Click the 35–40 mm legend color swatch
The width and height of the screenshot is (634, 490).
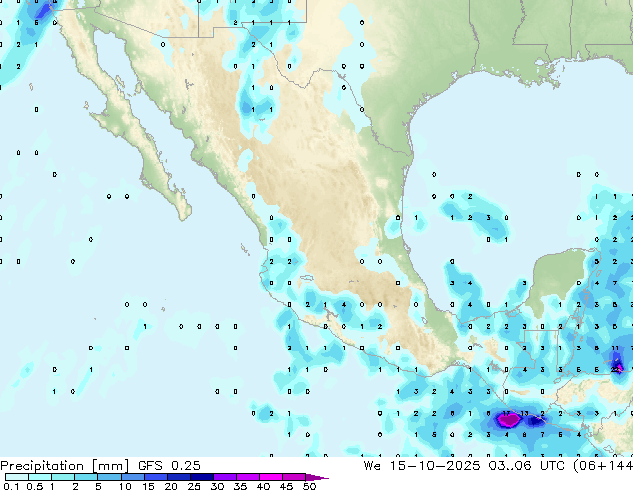247,477
